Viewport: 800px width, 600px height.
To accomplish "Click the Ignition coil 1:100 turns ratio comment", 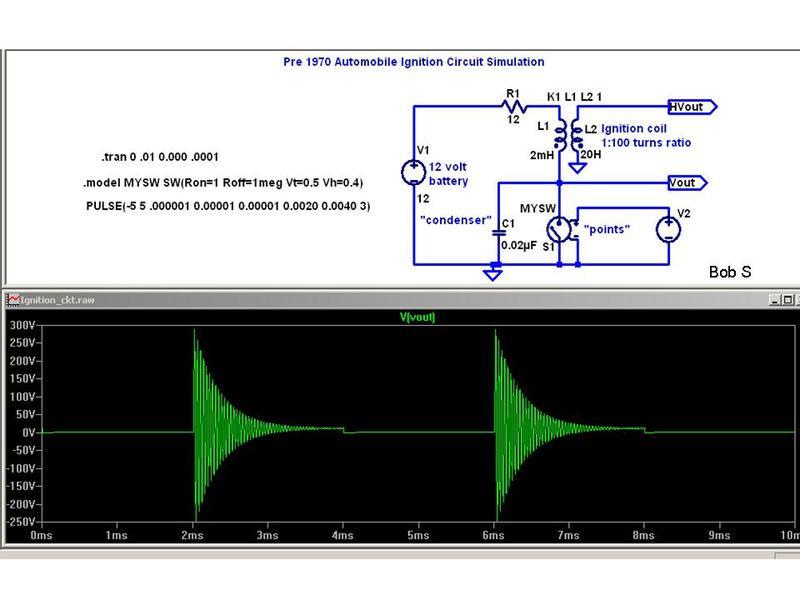I will 646,136.
